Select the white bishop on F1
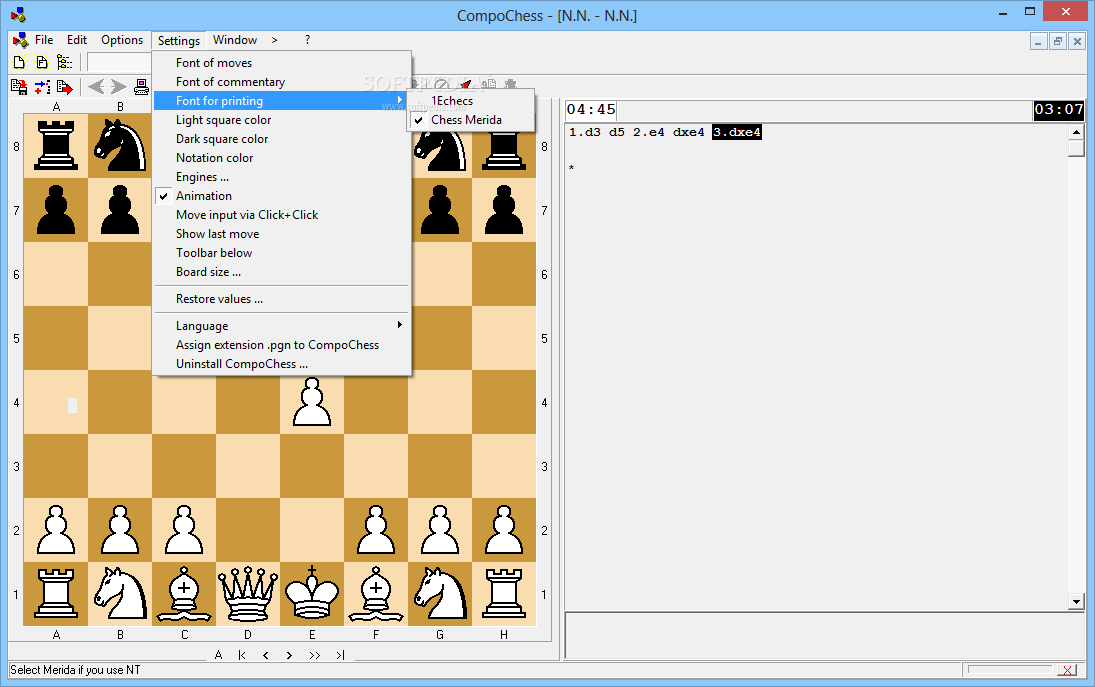 click(x=376, y=593)
